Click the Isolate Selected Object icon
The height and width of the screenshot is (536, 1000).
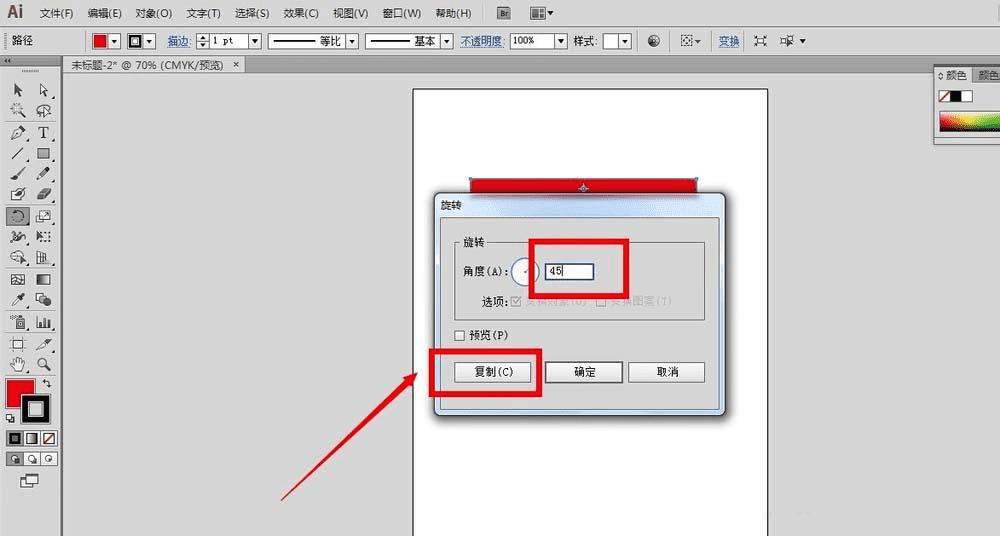(760, 41)
